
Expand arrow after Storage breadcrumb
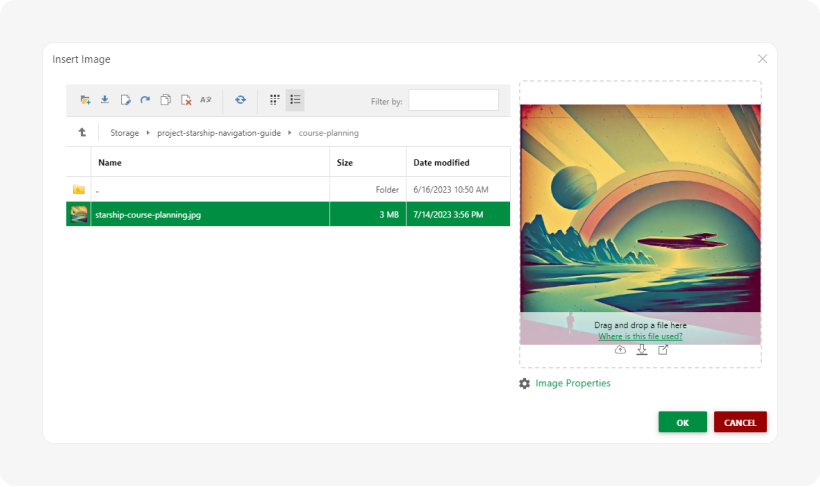[x=148, y=133]
